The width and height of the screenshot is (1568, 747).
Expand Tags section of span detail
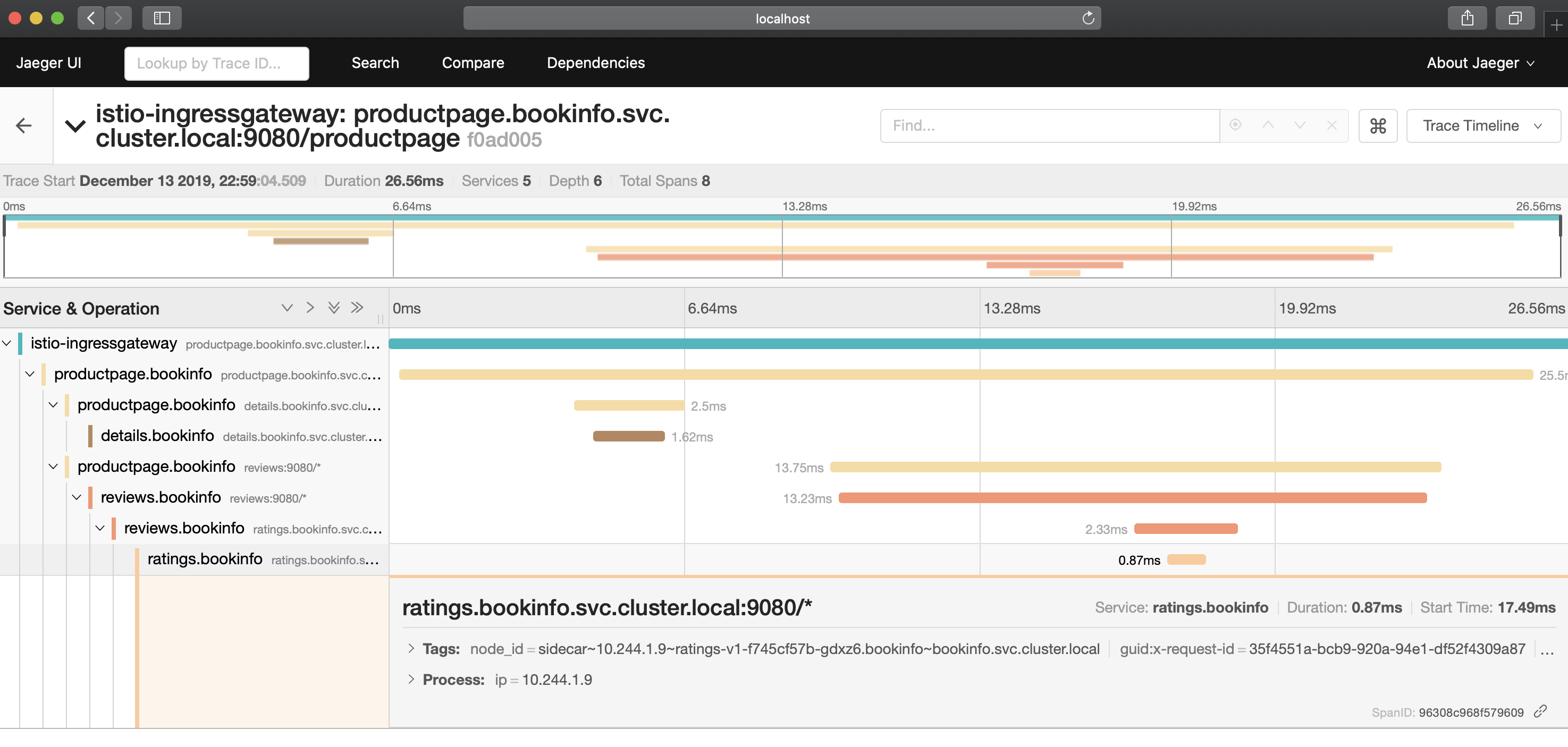[x=411, y=649]
